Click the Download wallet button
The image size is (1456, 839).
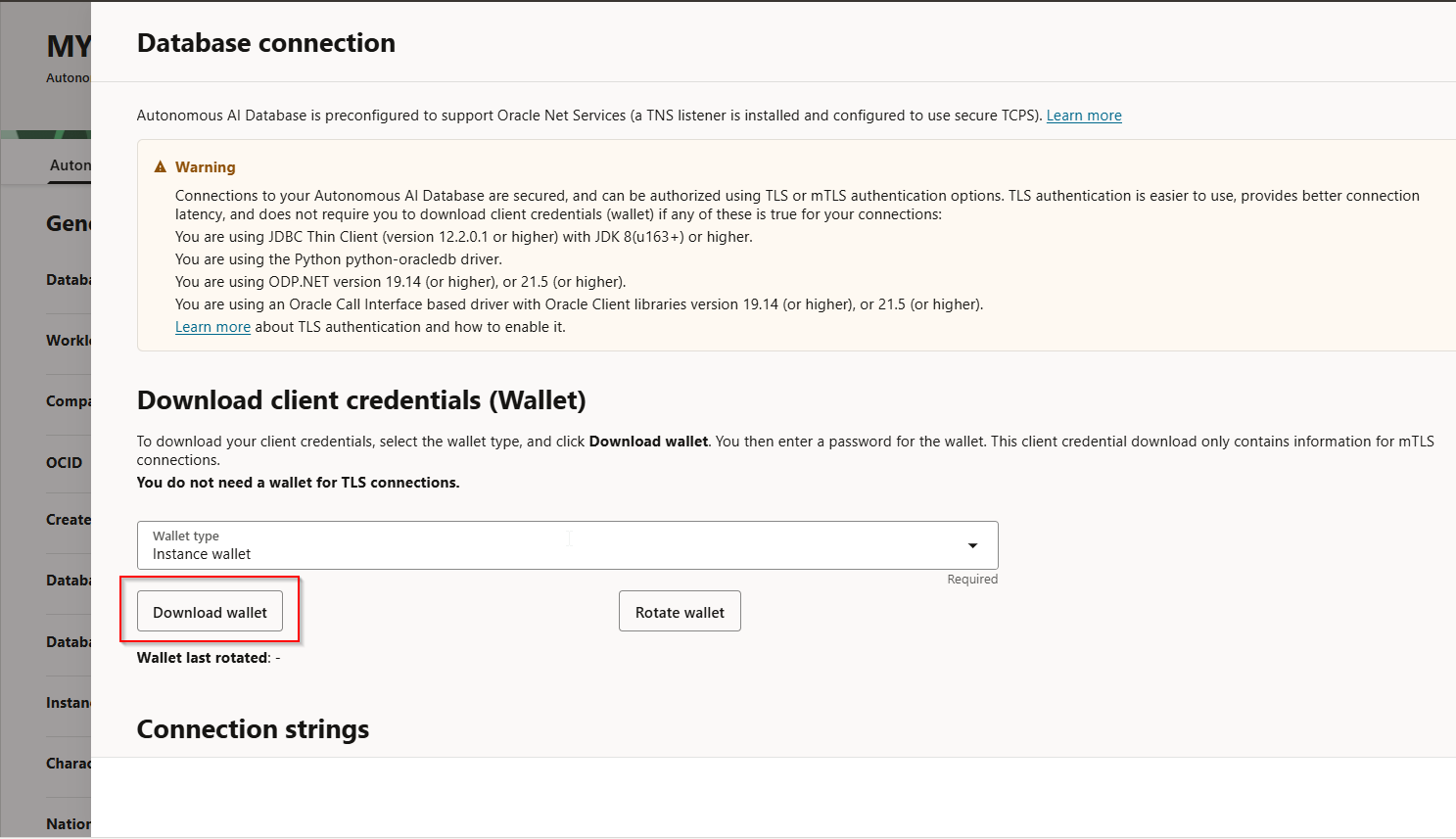[x=210, y=611]
